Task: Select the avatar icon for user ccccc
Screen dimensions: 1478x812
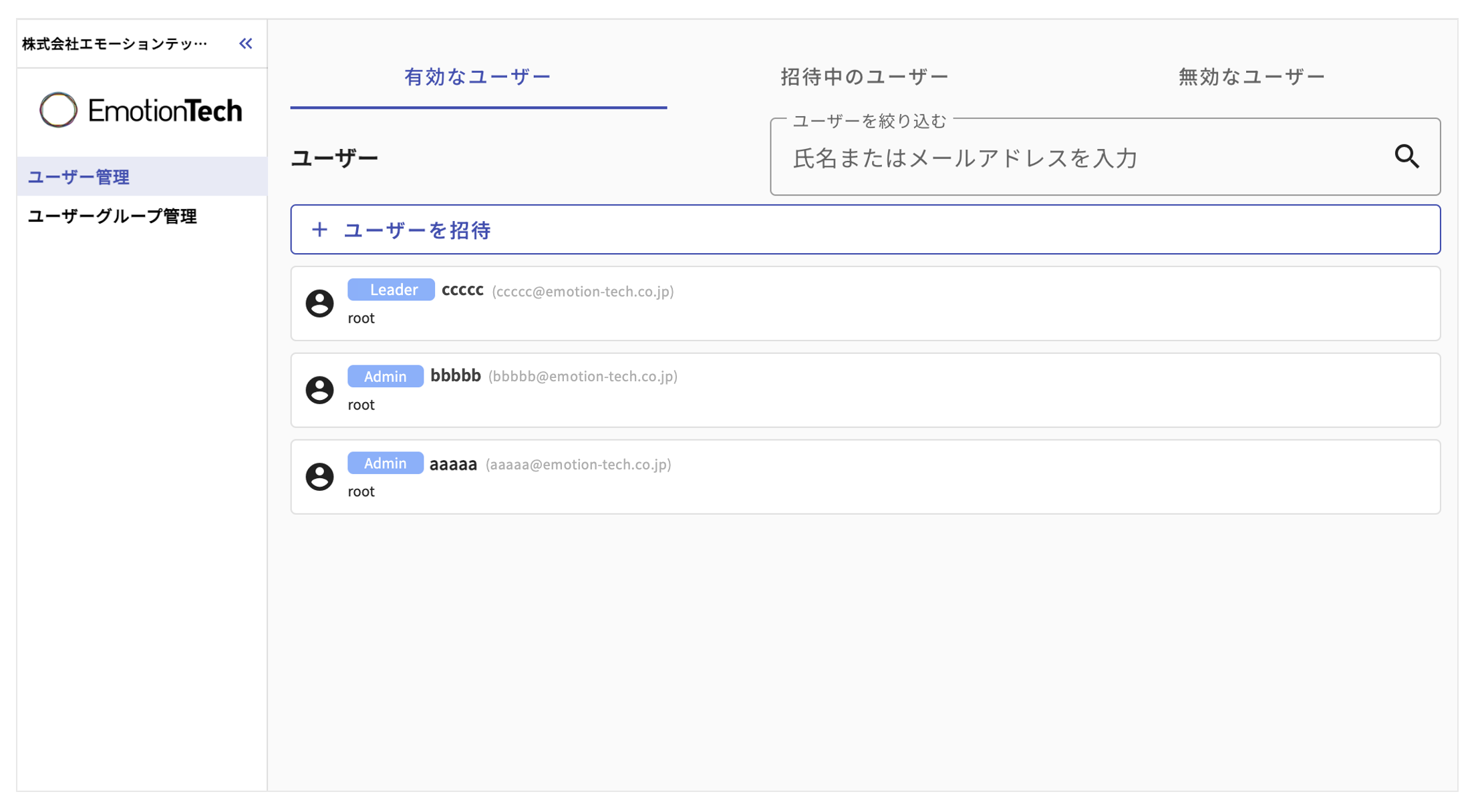Action: tap(319, 303)
